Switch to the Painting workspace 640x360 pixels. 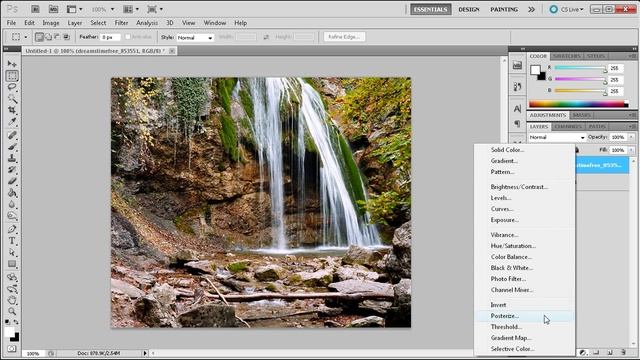coord(504,9)
